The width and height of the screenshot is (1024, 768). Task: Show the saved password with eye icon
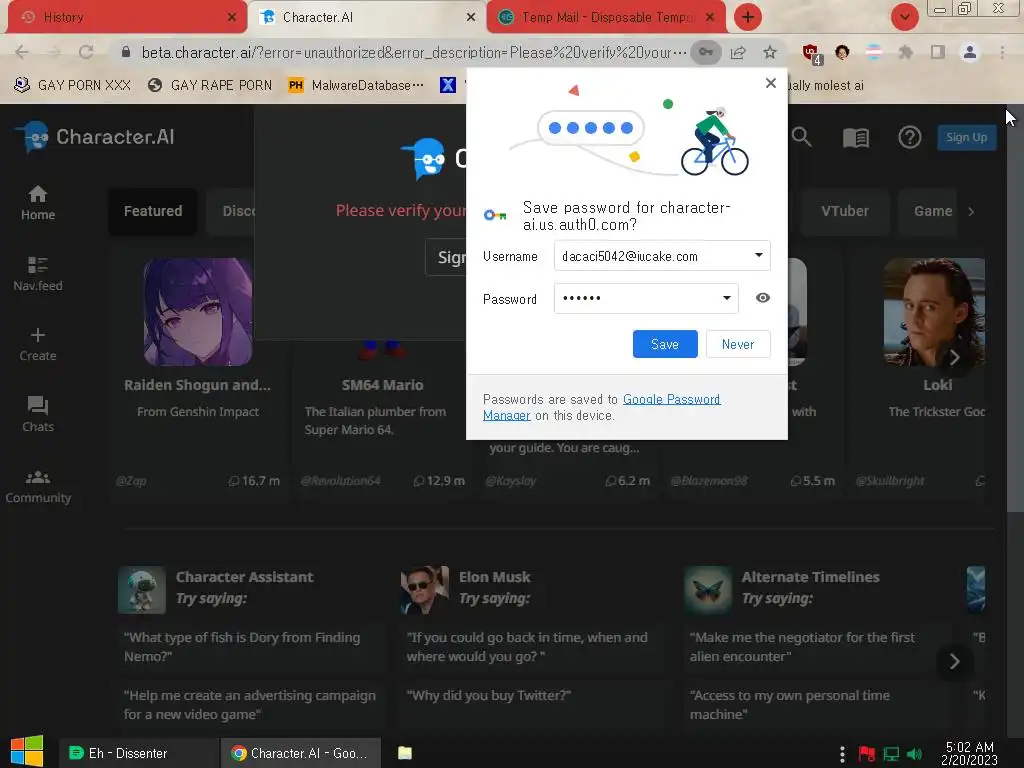point(762,298)
